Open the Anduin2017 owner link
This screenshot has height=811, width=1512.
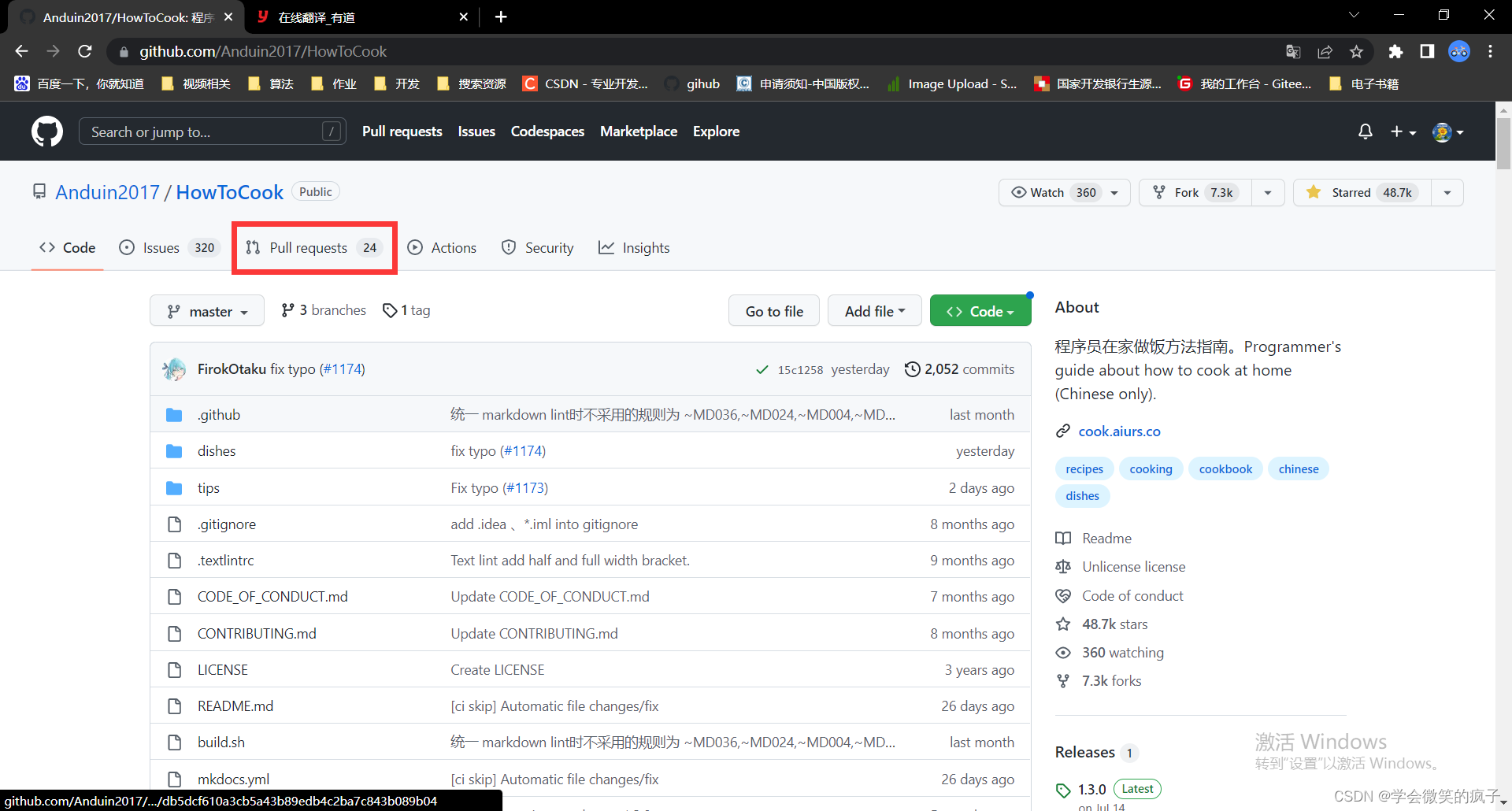tap(107, 192)
